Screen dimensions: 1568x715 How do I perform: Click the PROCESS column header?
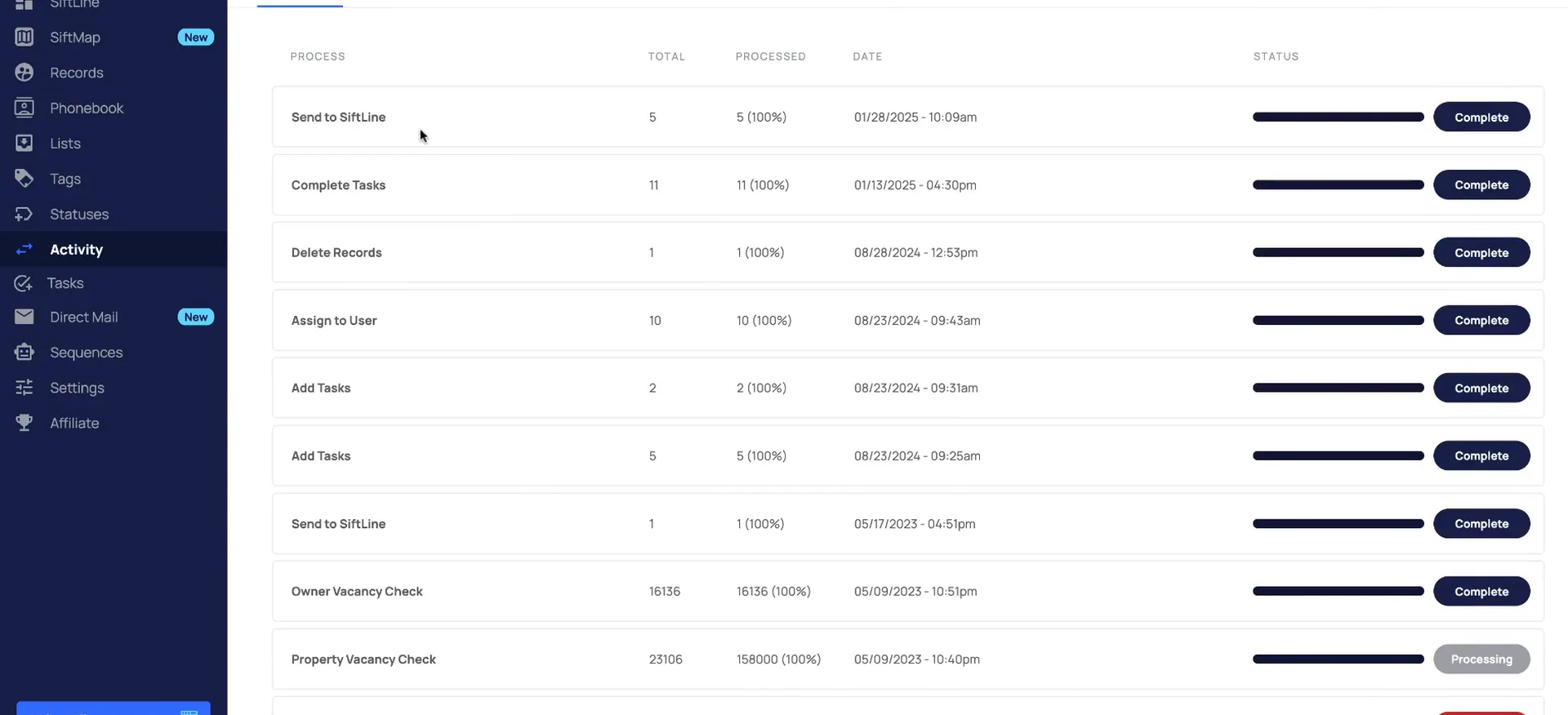[318, 56]
